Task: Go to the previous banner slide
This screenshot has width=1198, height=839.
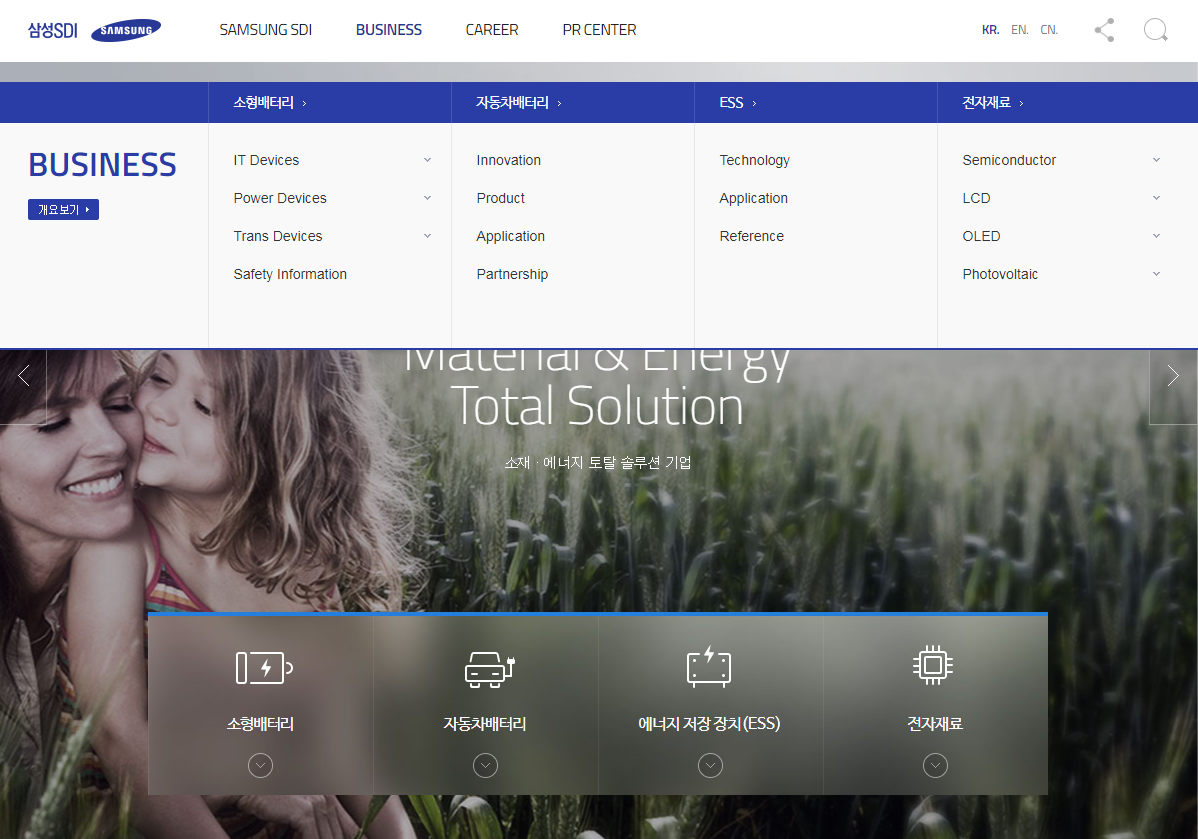Action: pyautogui.click(x=24, y=375)
